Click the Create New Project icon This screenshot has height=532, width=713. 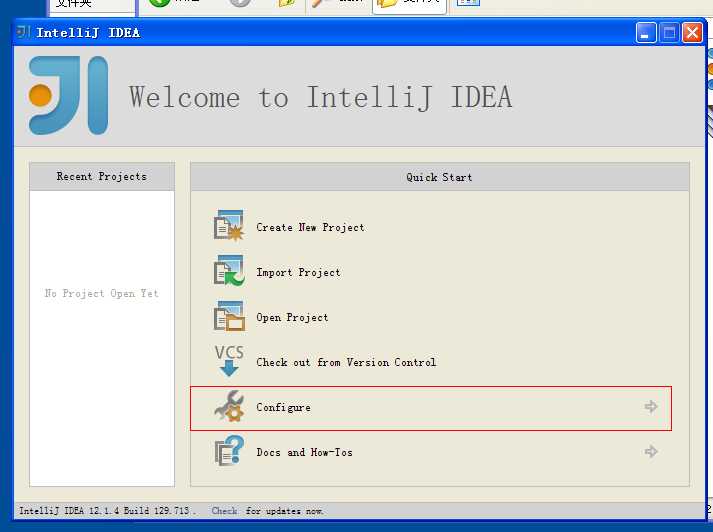pos(229,226)
